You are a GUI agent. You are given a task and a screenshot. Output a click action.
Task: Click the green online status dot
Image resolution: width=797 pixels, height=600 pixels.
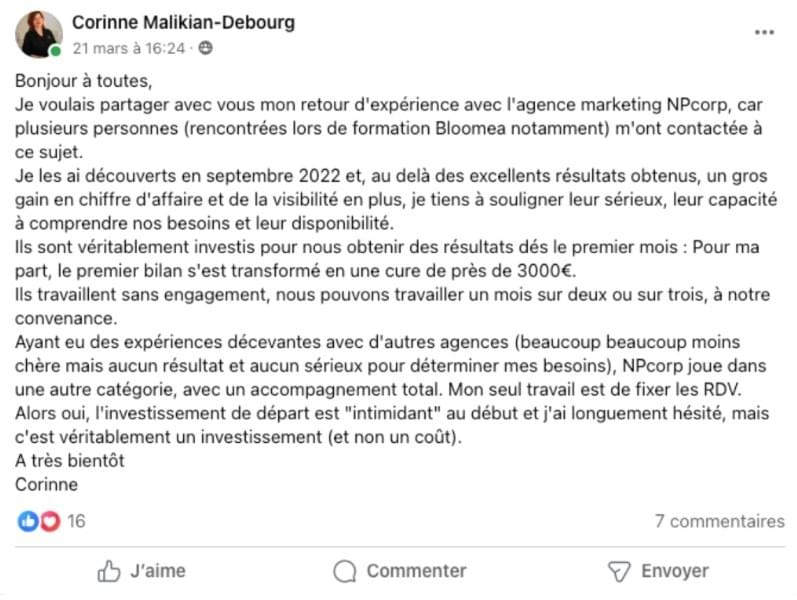click(56, 51)
